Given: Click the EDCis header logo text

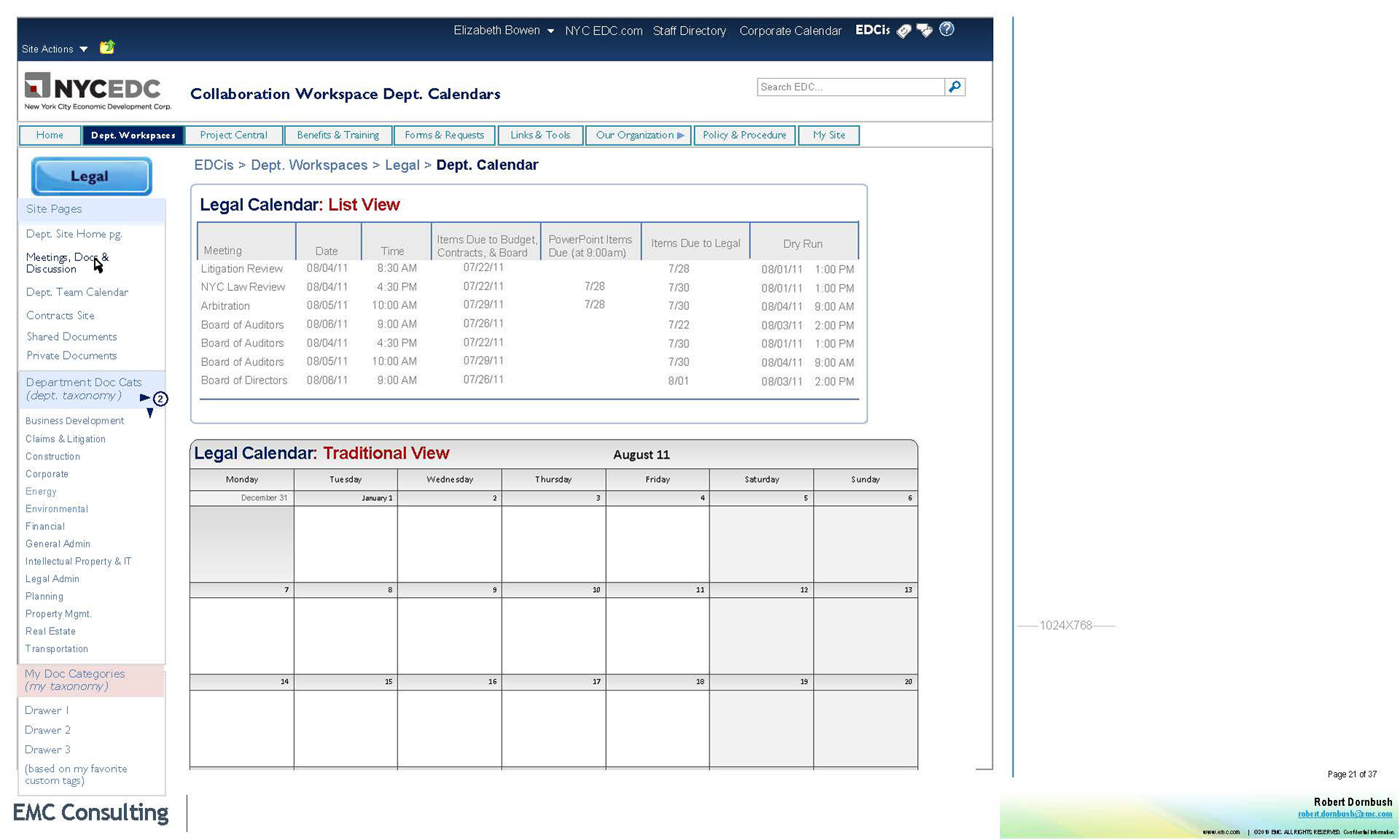Looking at the screenshot, I should (872, 30).
